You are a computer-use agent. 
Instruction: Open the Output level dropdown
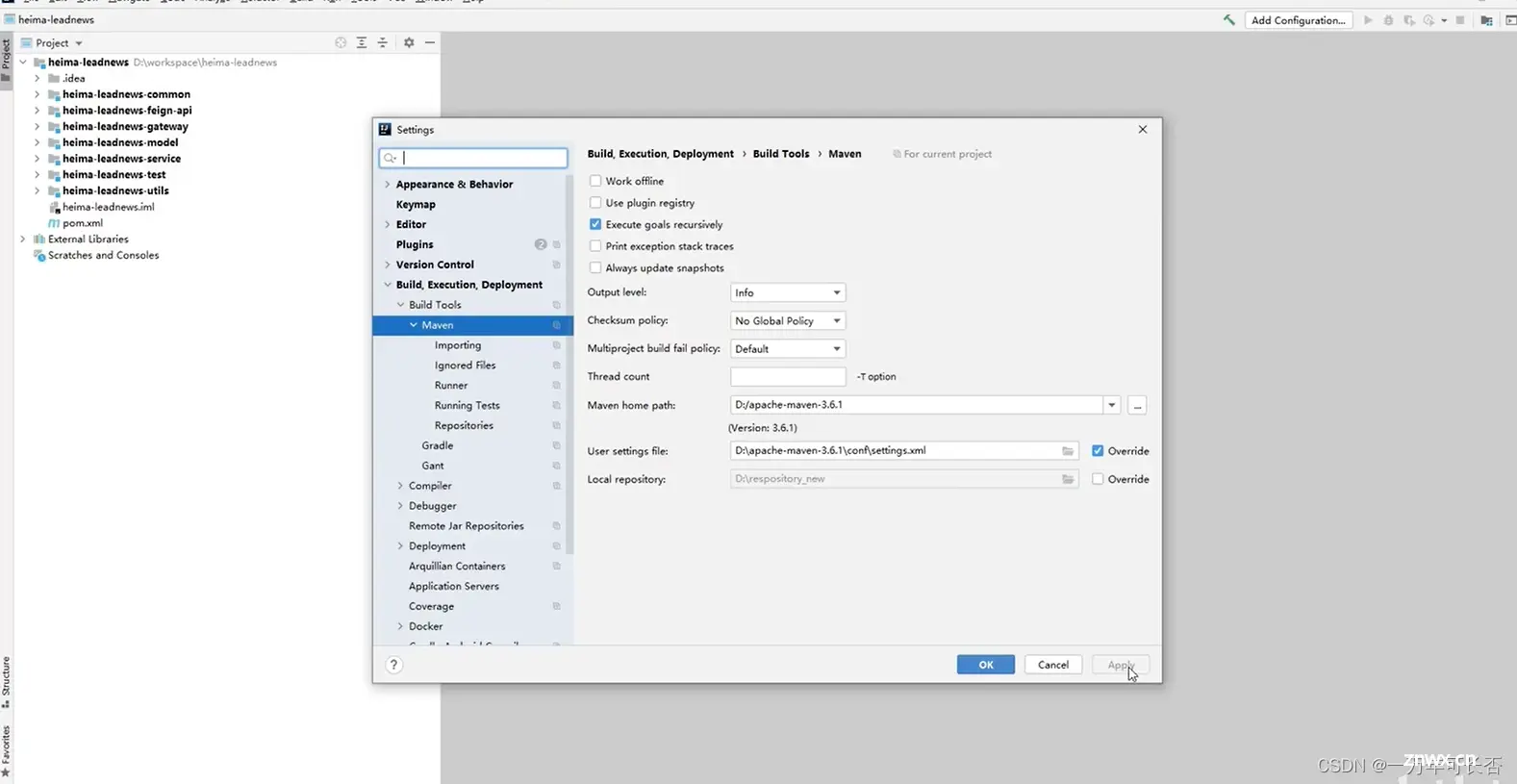[788, 292]
